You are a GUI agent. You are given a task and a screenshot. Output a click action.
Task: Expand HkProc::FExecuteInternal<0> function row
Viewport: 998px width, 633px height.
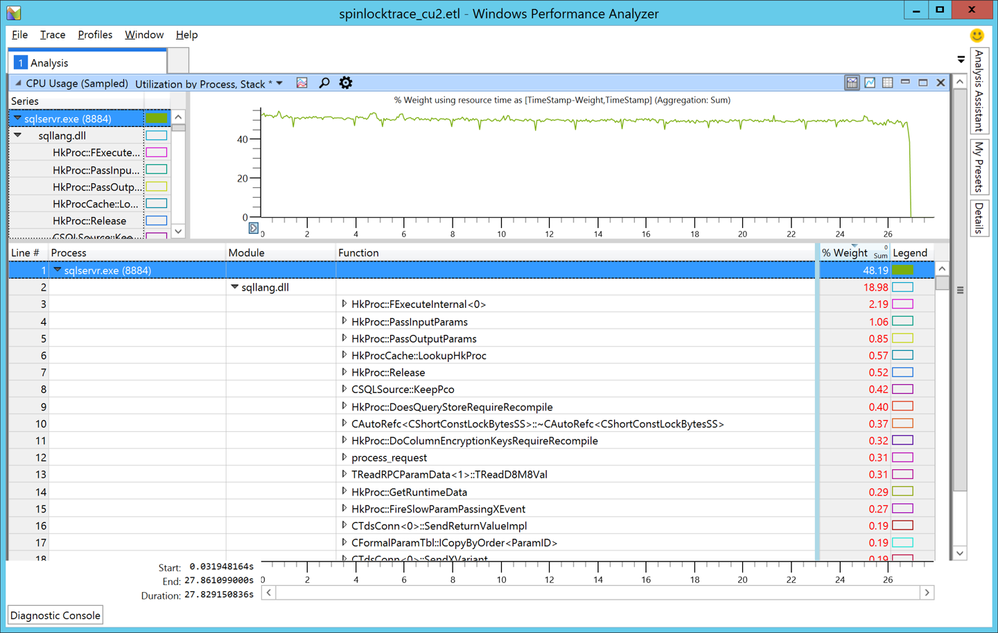pyautogui.click(x=344, y=304)
